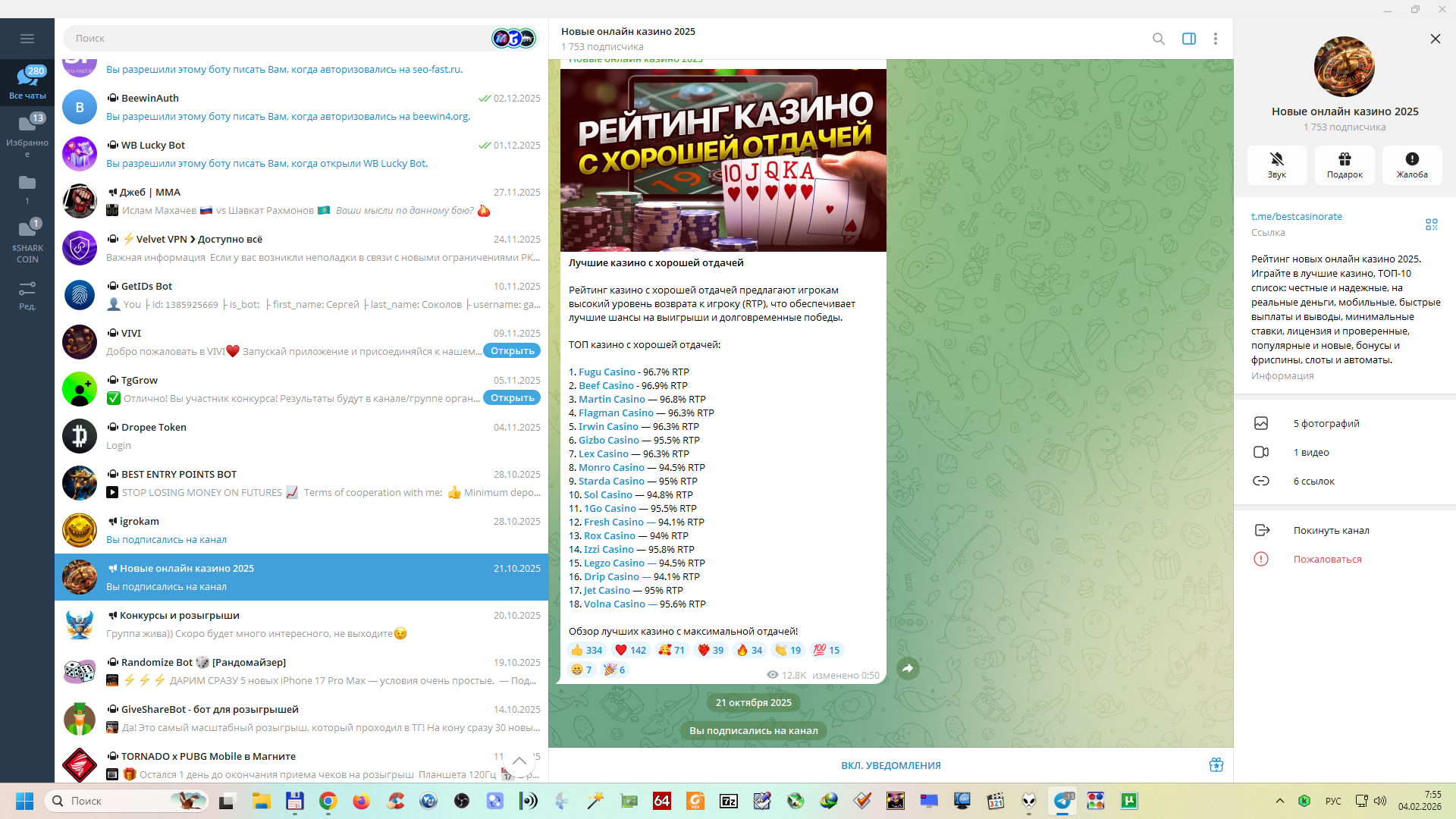Open the hamburger main menu
The height and width of the screenshot is (819, 1456).
(27, 39)
